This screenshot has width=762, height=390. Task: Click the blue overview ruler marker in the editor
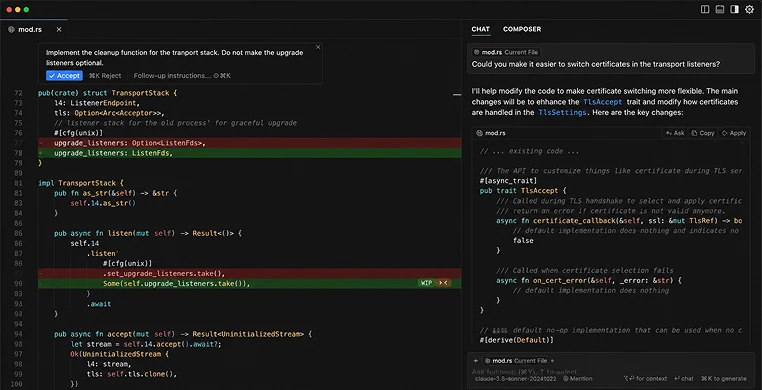tap(457, 95)
